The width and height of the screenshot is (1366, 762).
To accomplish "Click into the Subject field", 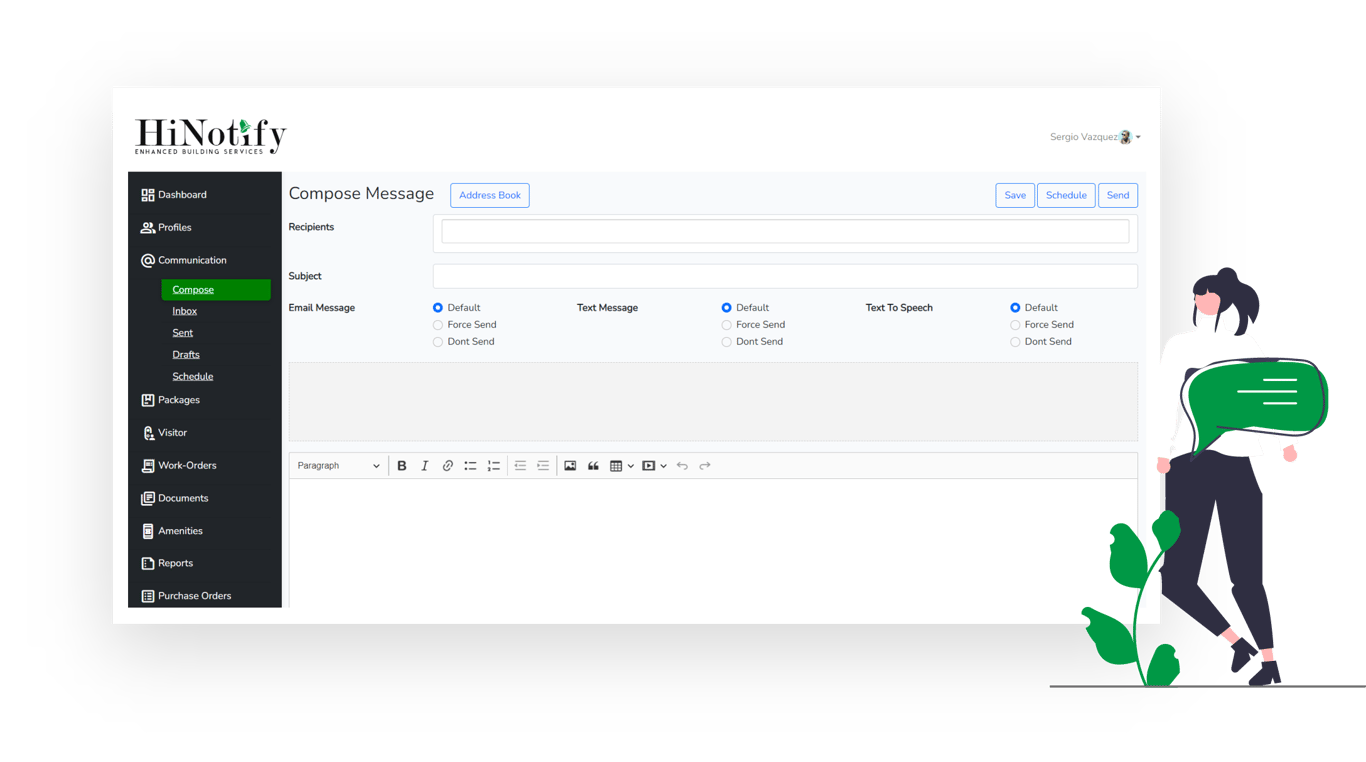I will [785, 276].
